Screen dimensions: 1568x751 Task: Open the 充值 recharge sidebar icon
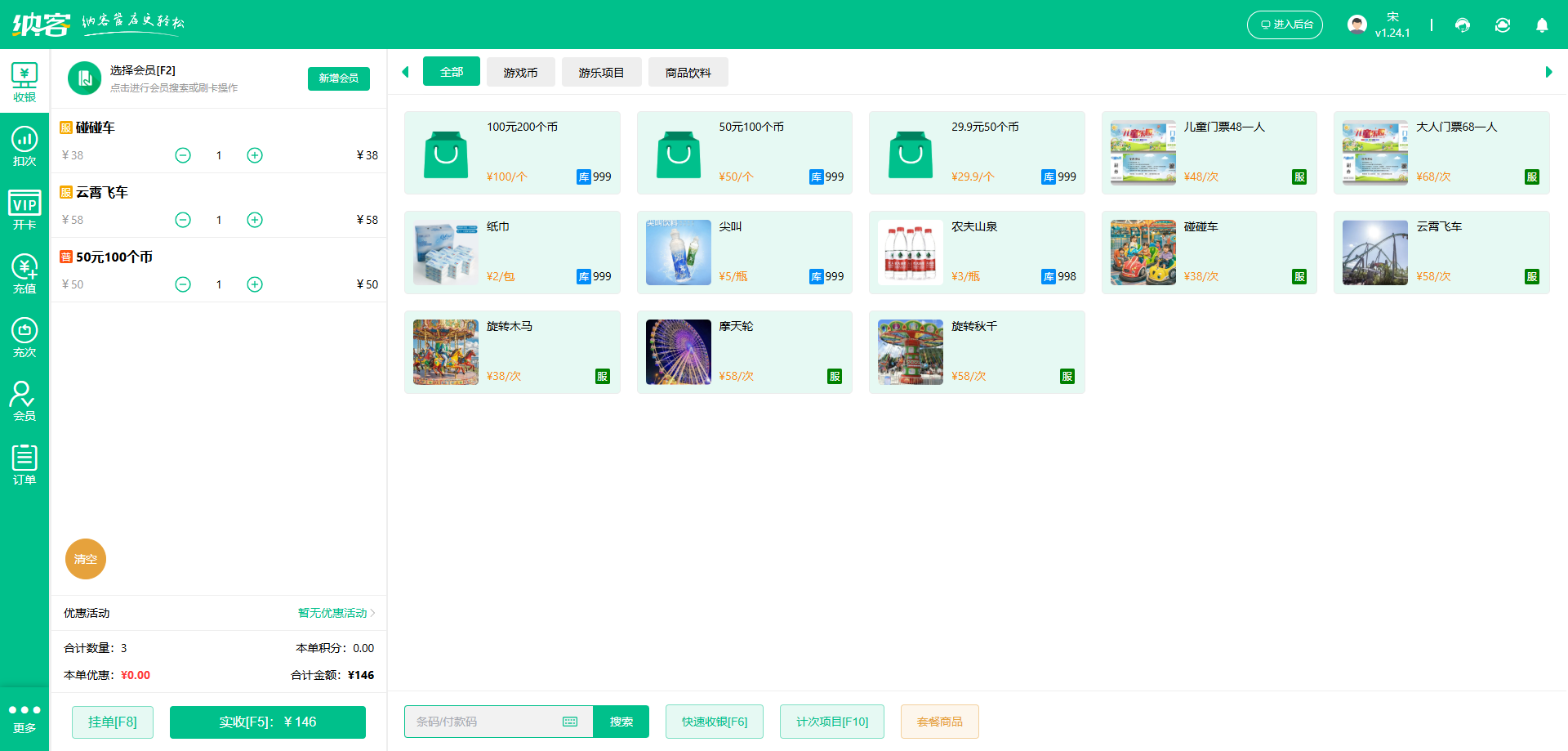24,273
